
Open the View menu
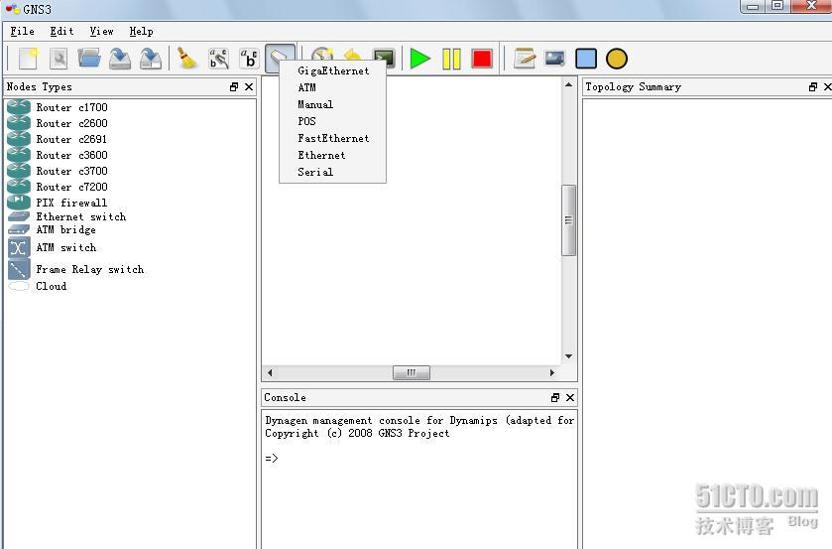click(x=101, y=31)
